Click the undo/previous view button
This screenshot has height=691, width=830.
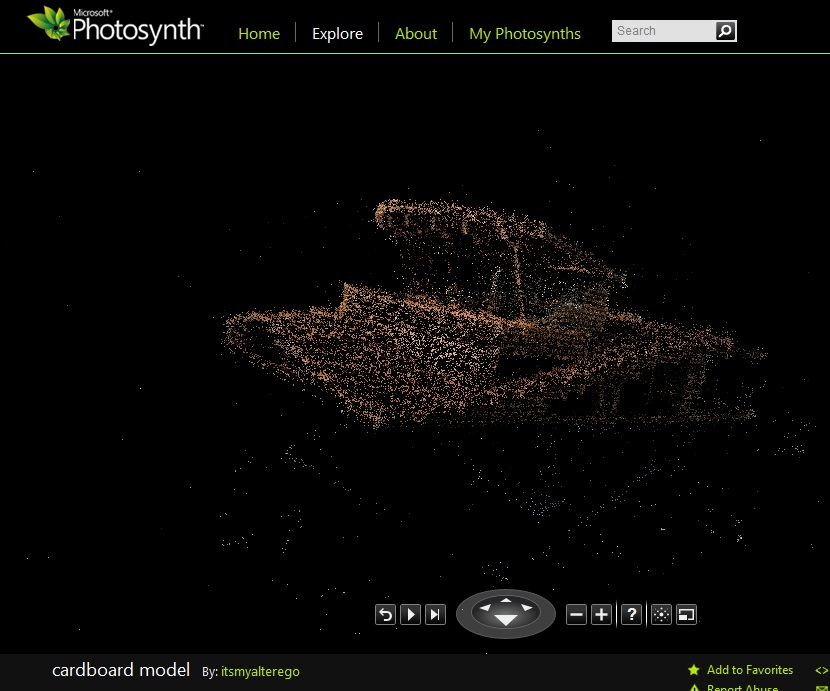[x=385, y=615]
